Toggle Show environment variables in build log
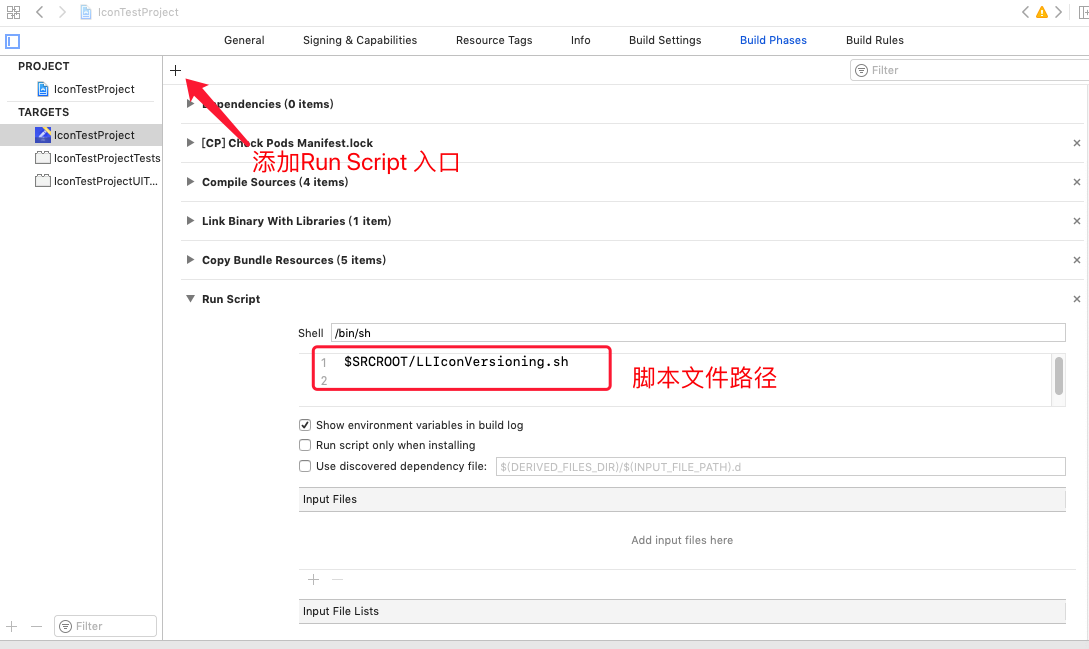Screen dimensions: 1089x649 pos(305,425)
